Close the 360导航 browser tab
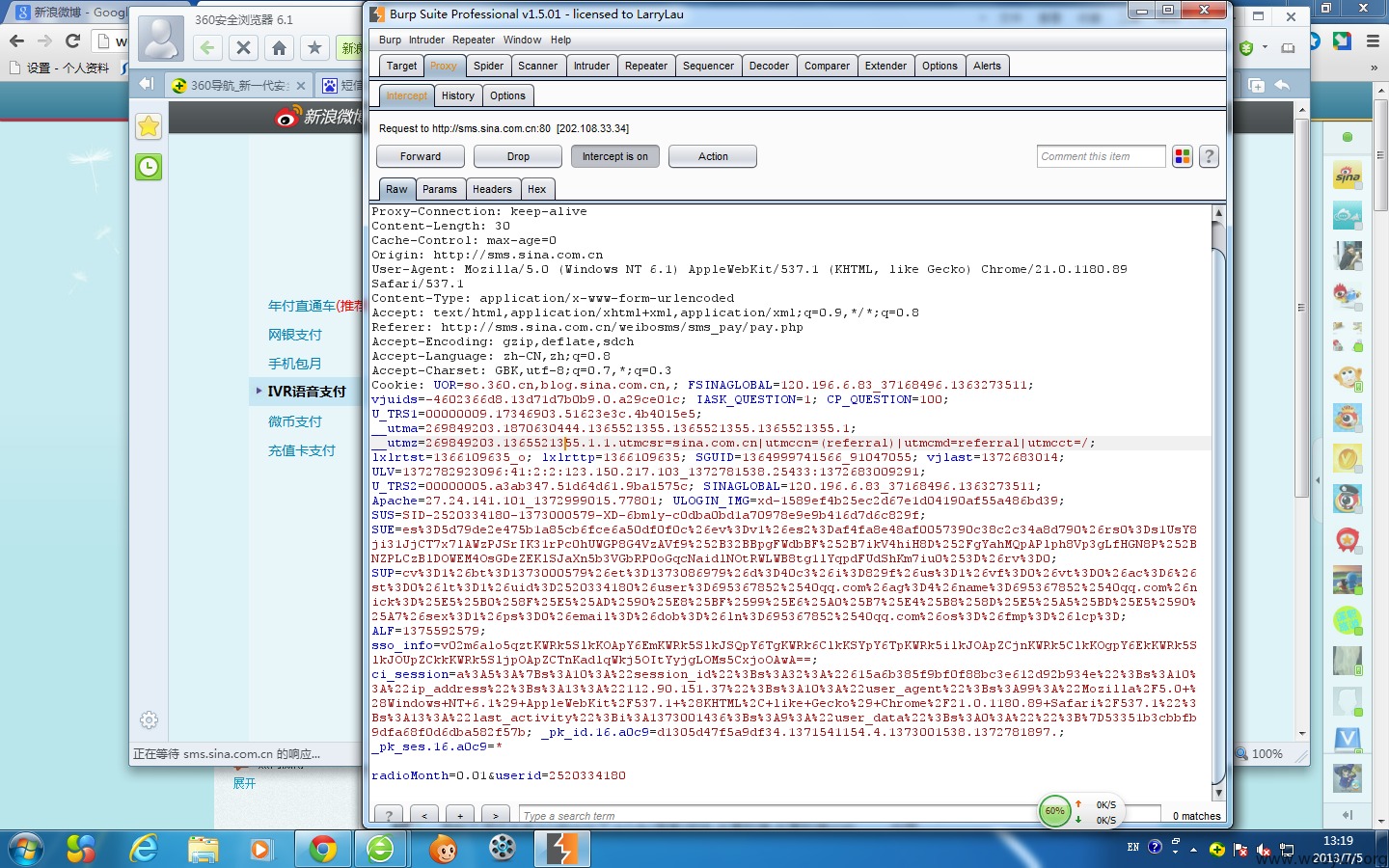 pyautogui.click(x=301, y=86)
